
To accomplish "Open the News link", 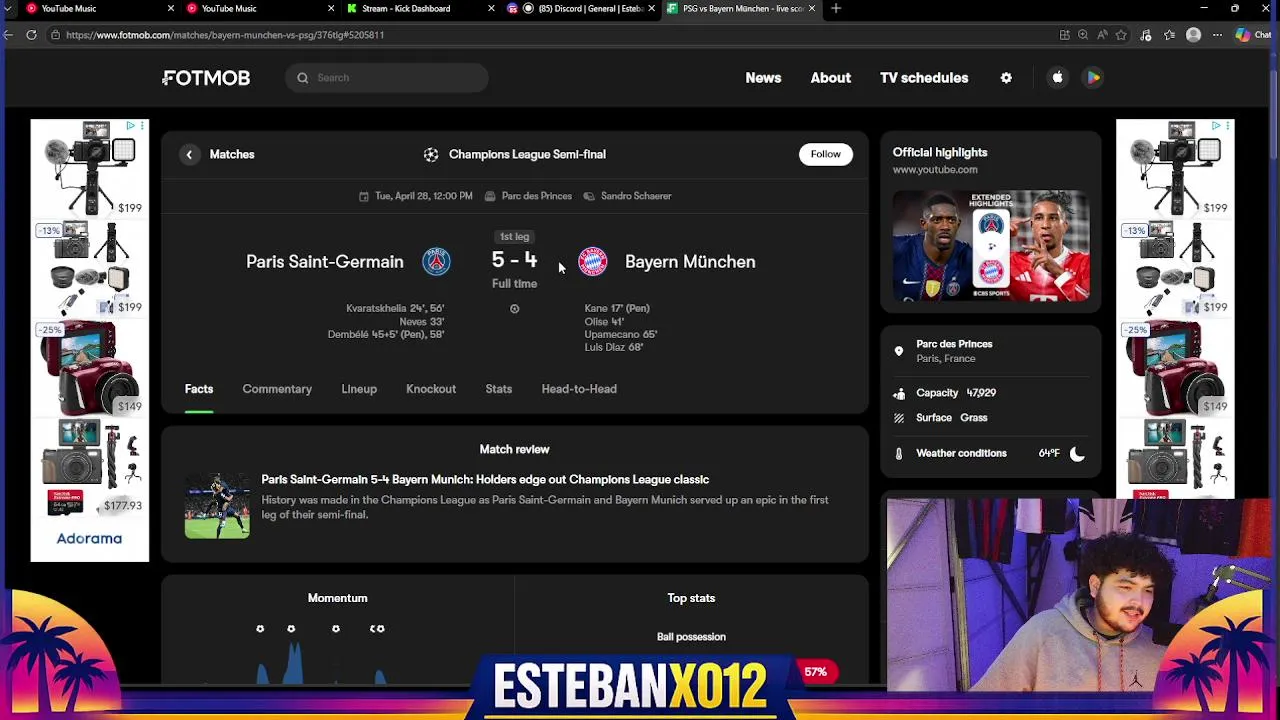I will [x=763, y=78].
